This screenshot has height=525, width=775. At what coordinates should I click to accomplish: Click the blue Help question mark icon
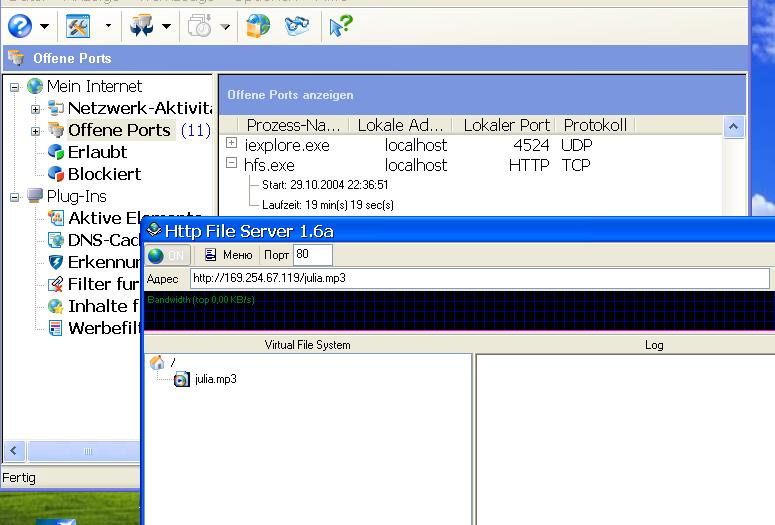click(x=20, y=26)
